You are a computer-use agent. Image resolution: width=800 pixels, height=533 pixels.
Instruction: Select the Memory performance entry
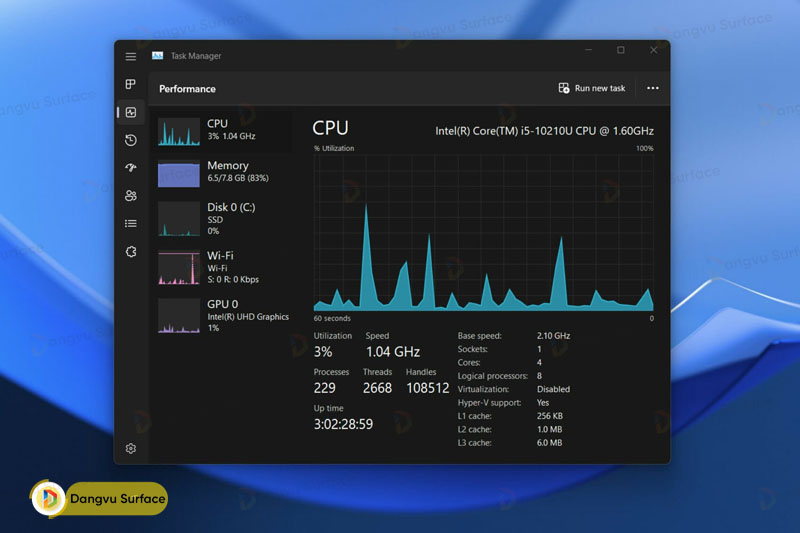[x=223, y=173]
